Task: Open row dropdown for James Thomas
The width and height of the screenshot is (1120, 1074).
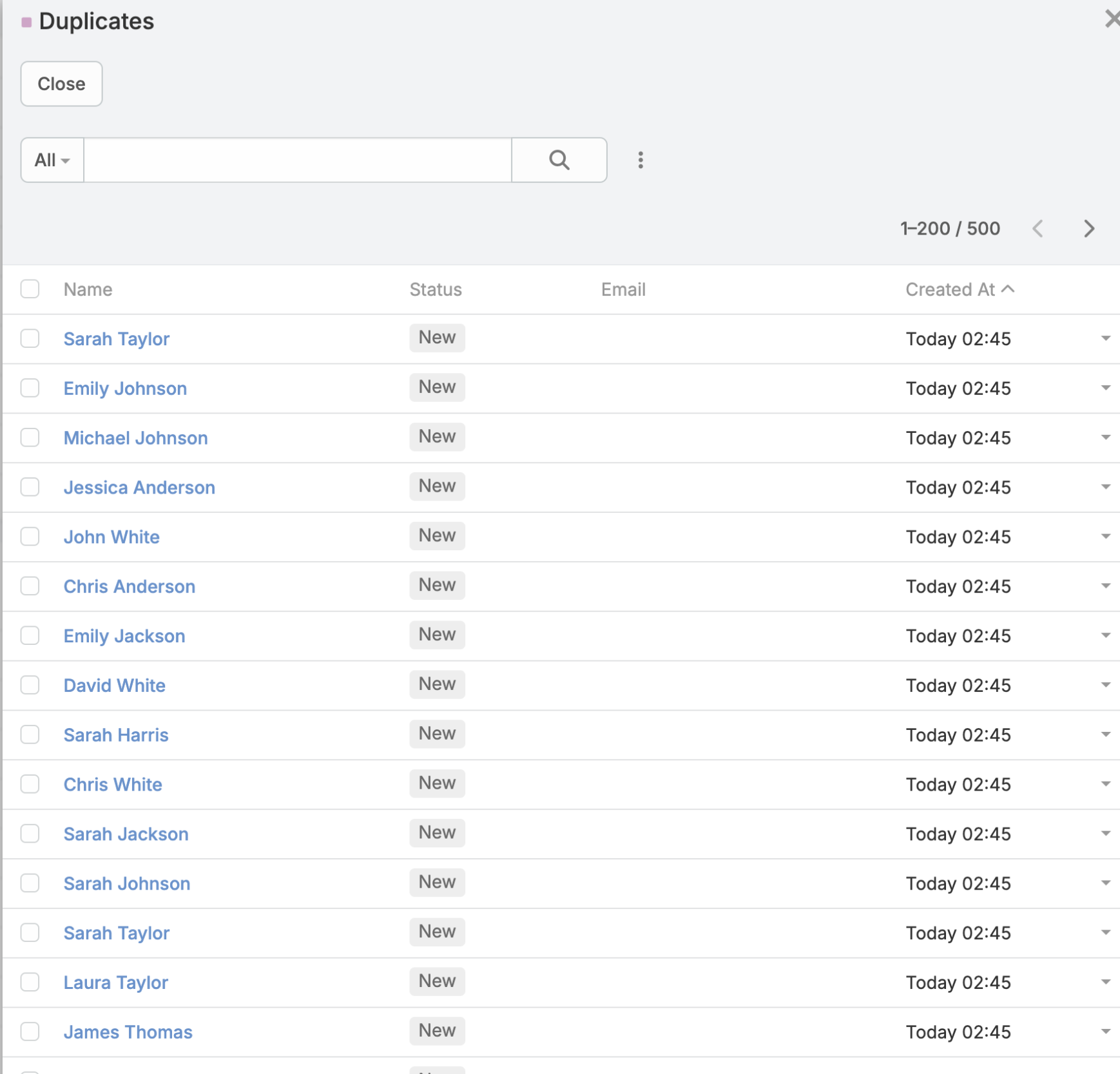Action: click(x=1105, y=1031)
